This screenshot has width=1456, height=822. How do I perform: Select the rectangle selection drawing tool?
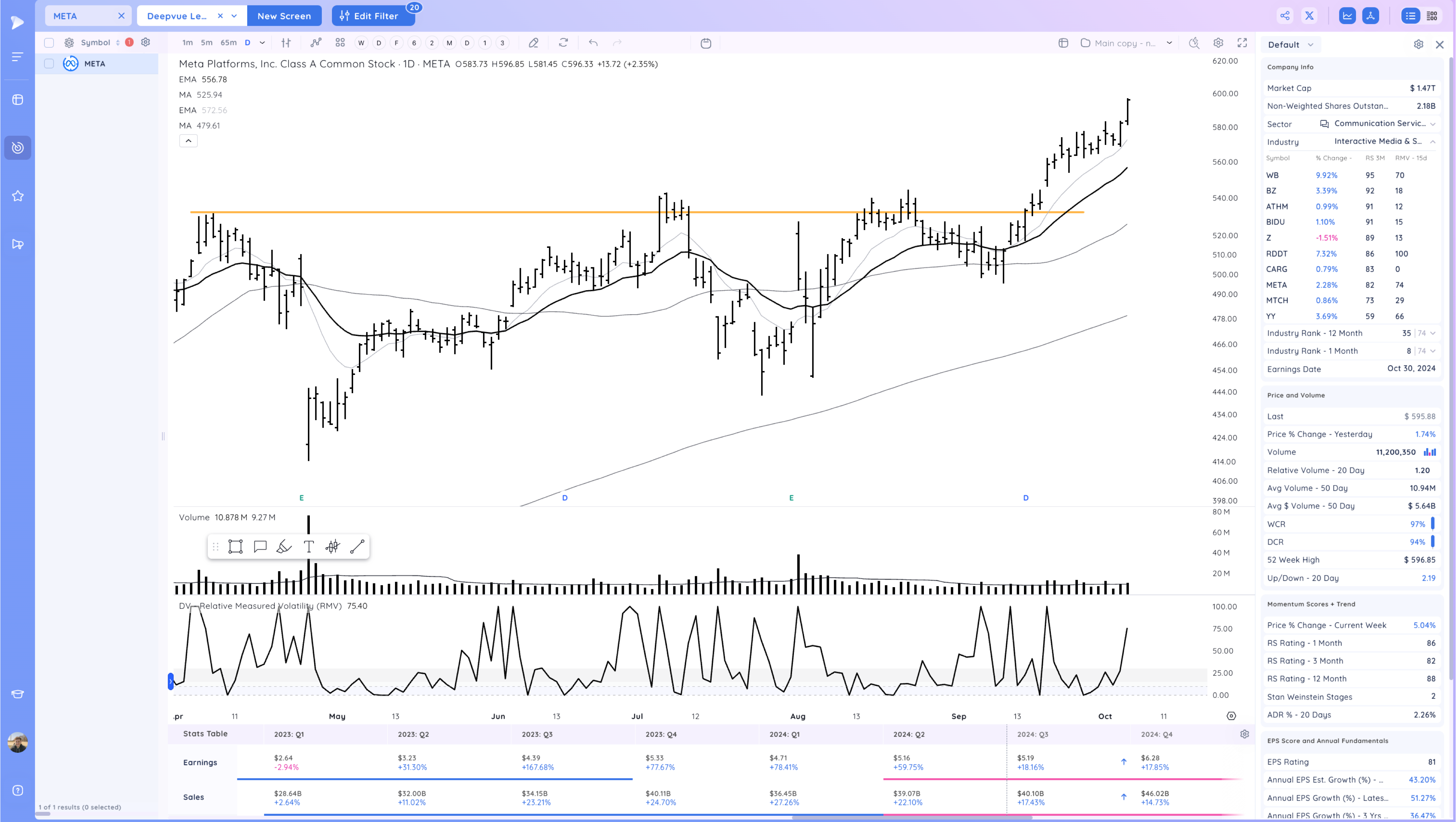coord(235,546)
